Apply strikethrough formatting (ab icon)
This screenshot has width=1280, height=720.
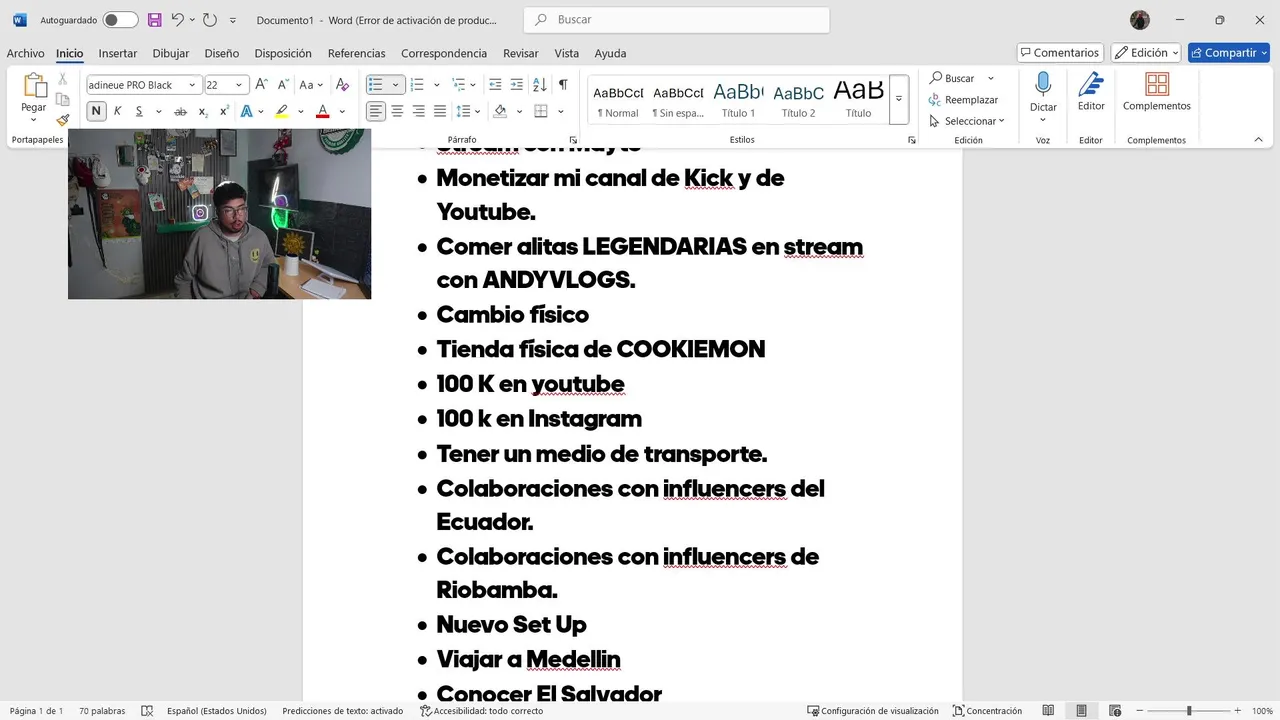click(180, 111)
